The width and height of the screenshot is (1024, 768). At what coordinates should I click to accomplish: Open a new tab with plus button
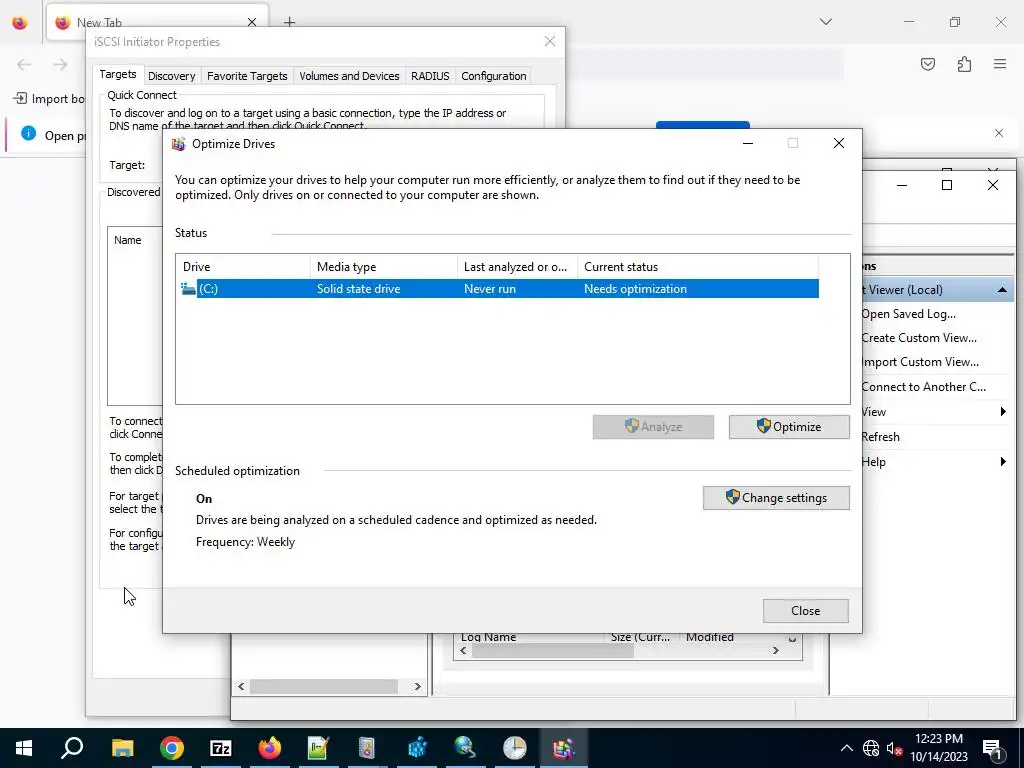pyautogui.click(x=289, y=22)
